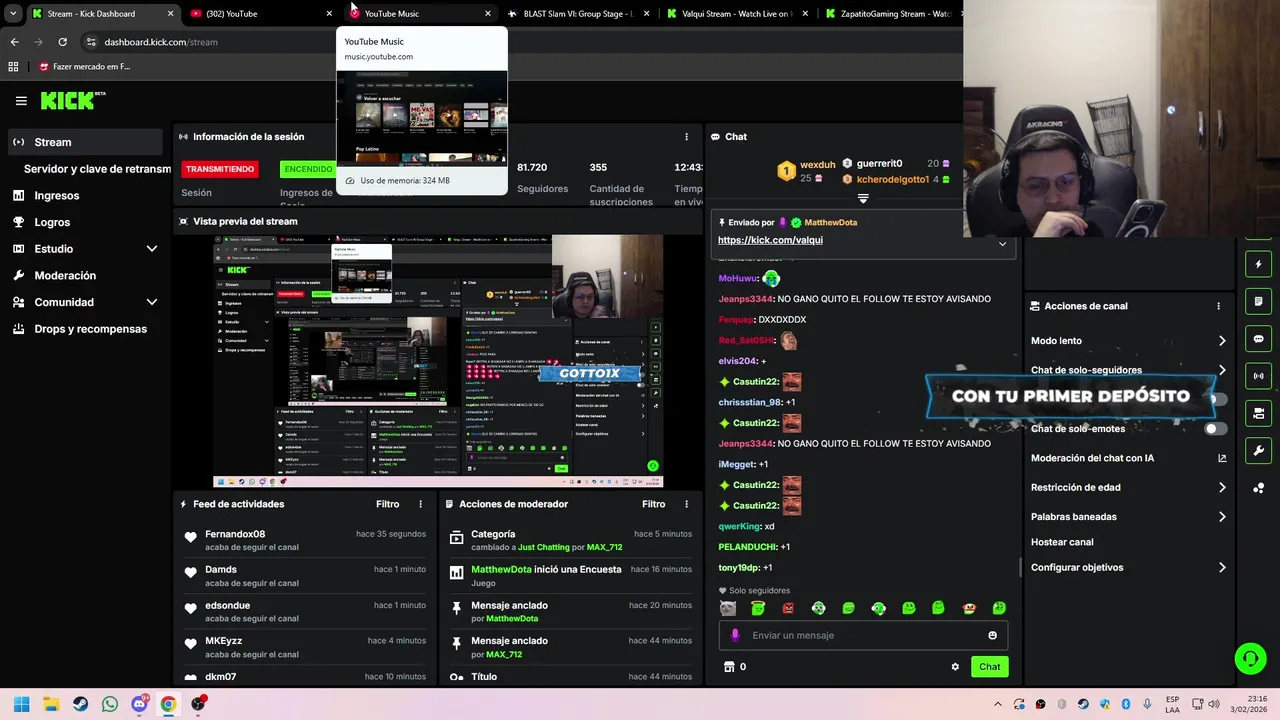1280x720 pixels.
Task: Click the three-dots cluster sidebar icon
Action: pyautogui.click(x=1258, y=488)
